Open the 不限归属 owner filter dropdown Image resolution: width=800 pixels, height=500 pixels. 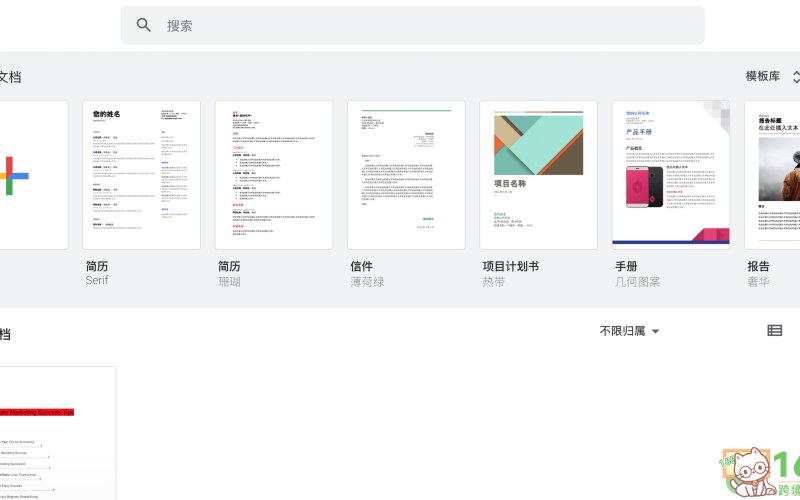click(630, 331)
